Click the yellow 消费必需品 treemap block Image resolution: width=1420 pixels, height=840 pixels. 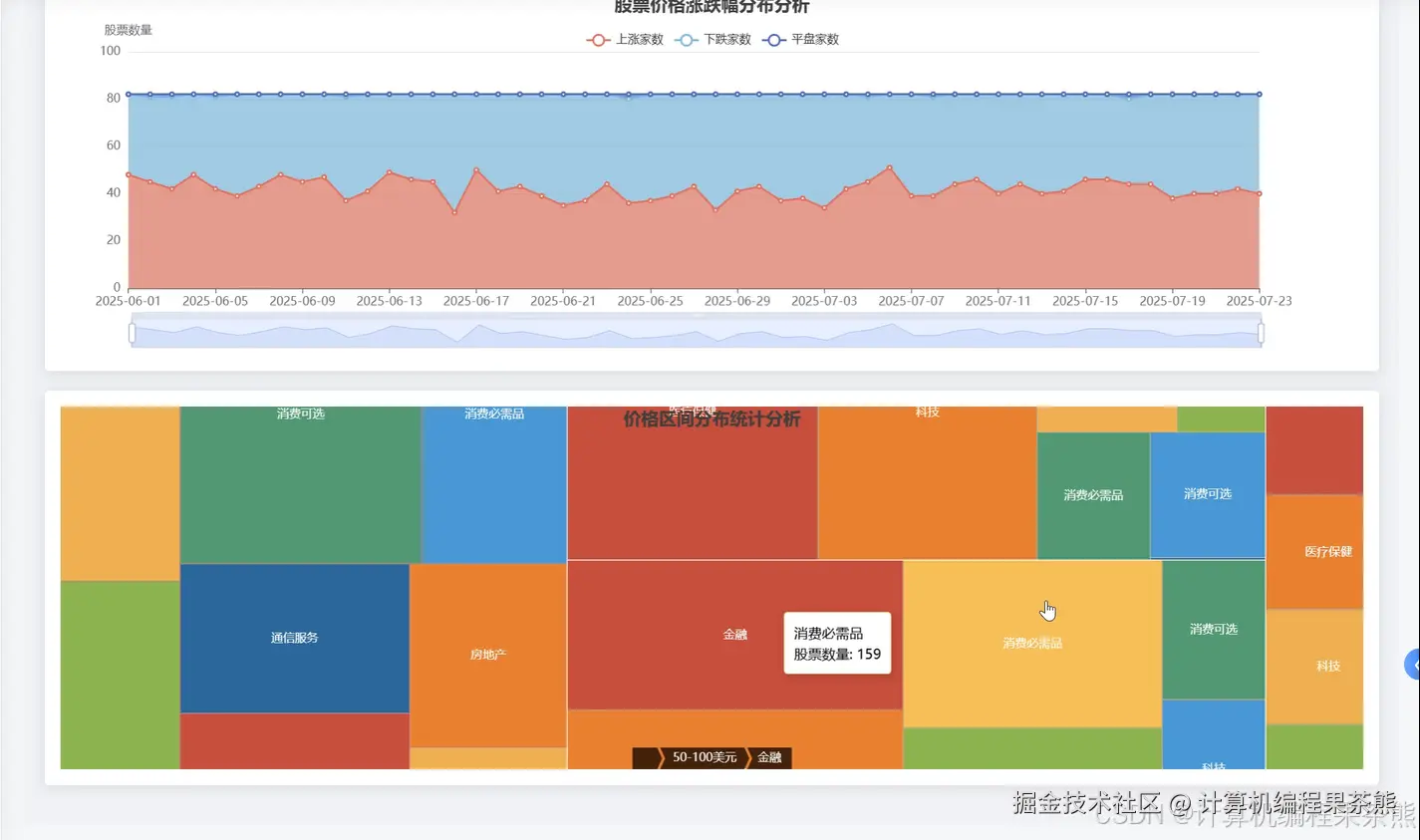pyautogui.click(x=1032, y=644)
